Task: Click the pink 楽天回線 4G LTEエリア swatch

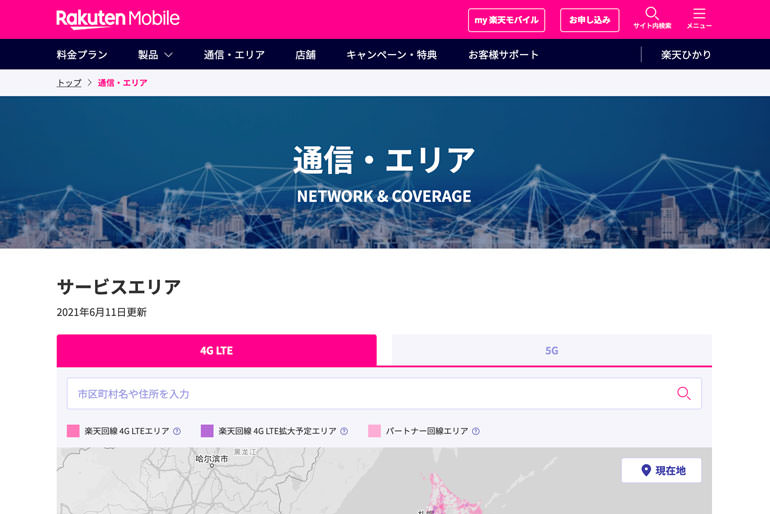Action: point(73,431)
